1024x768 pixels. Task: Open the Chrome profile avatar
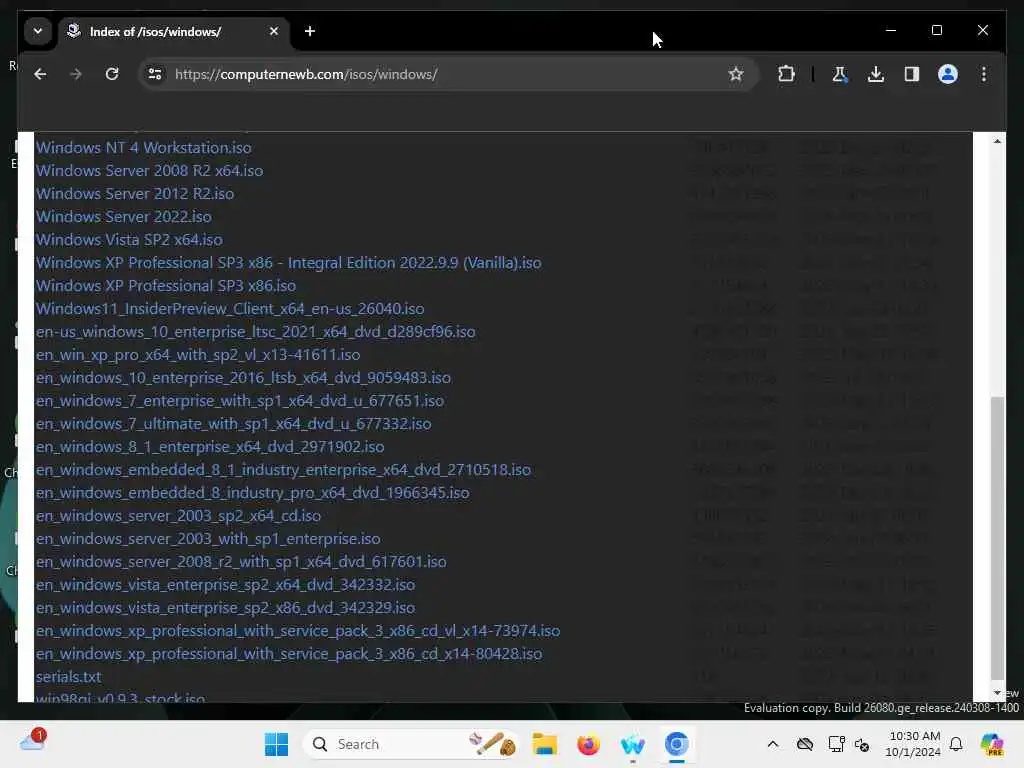(948, 74)
